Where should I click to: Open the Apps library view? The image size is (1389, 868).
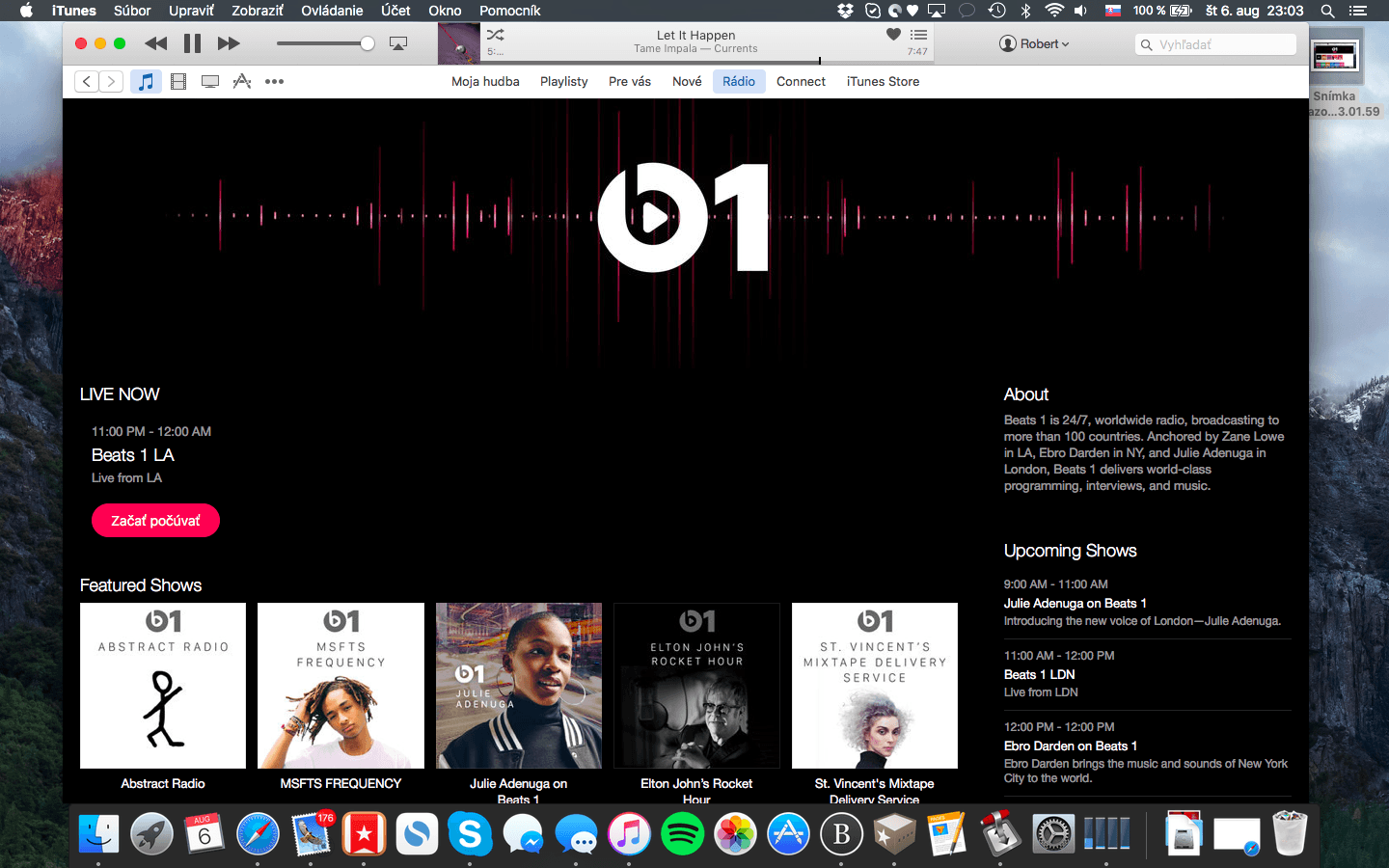[242, 82]
